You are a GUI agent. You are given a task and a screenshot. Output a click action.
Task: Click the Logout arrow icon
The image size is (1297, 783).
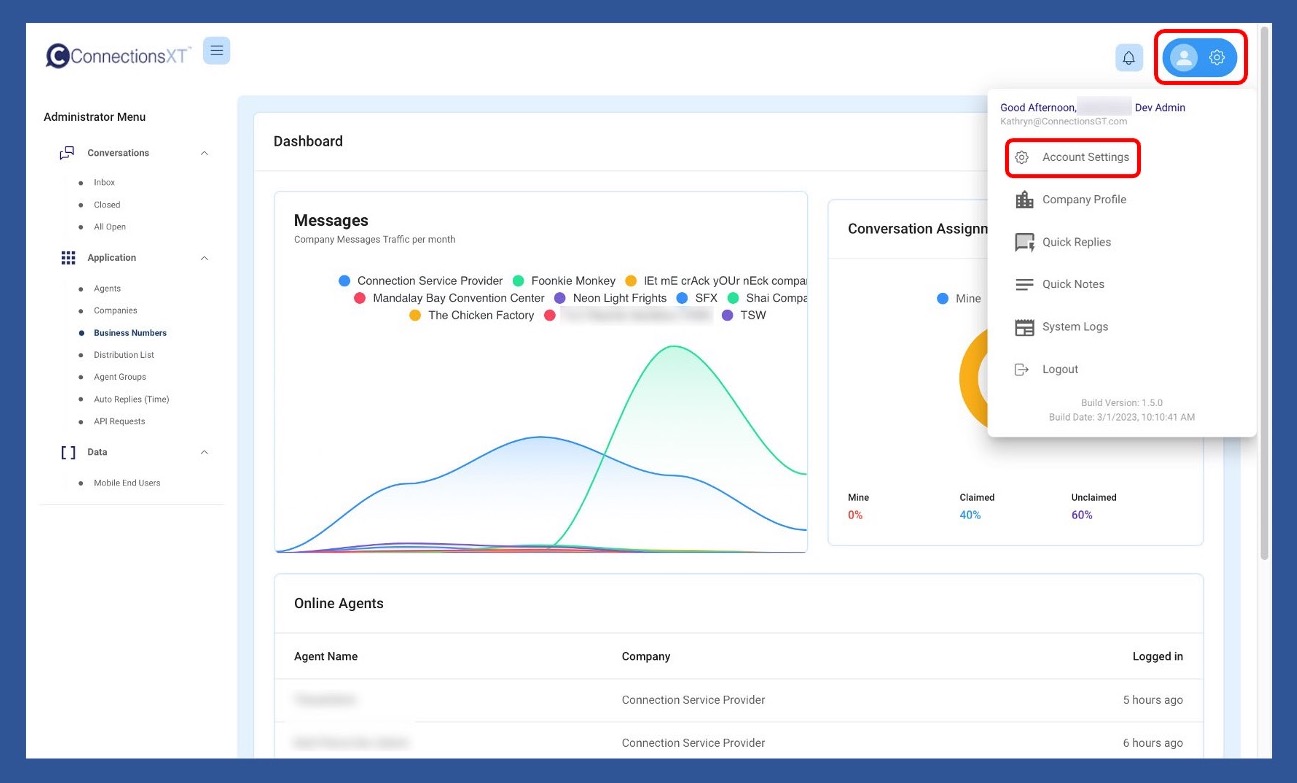click(1021, 369)
